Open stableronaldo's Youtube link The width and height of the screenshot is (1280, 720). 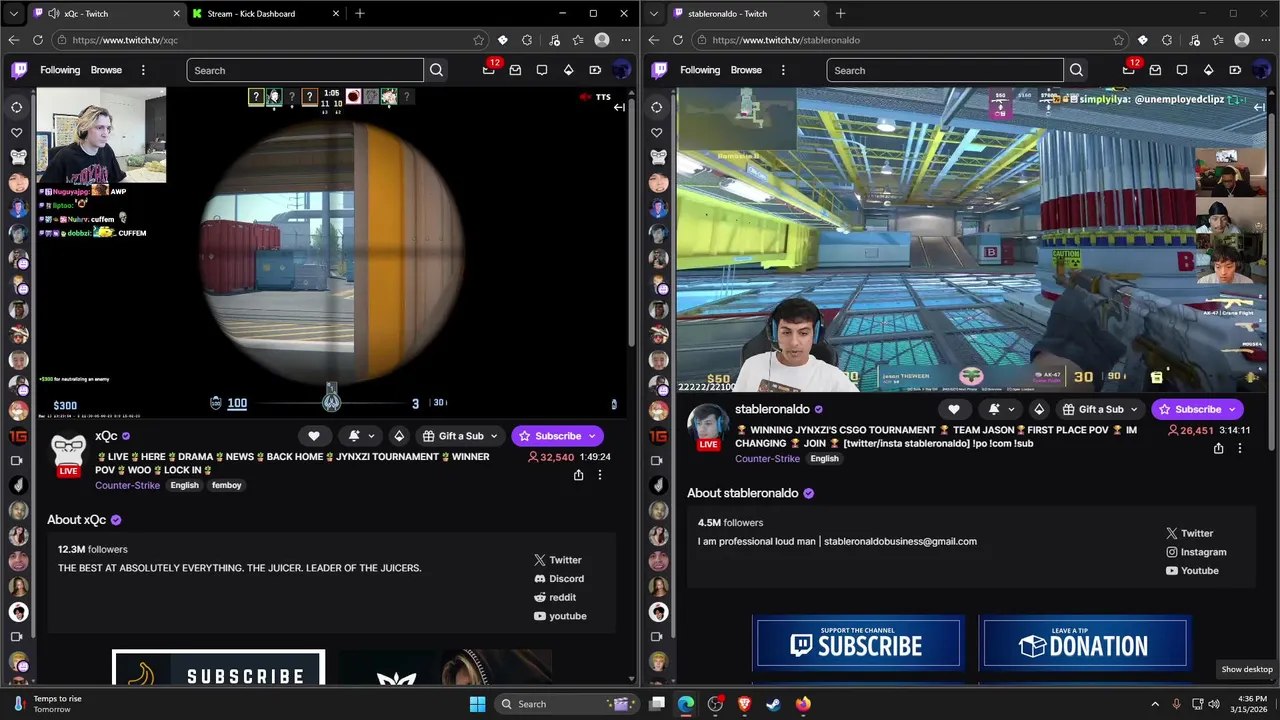(x=1192, y=571)
